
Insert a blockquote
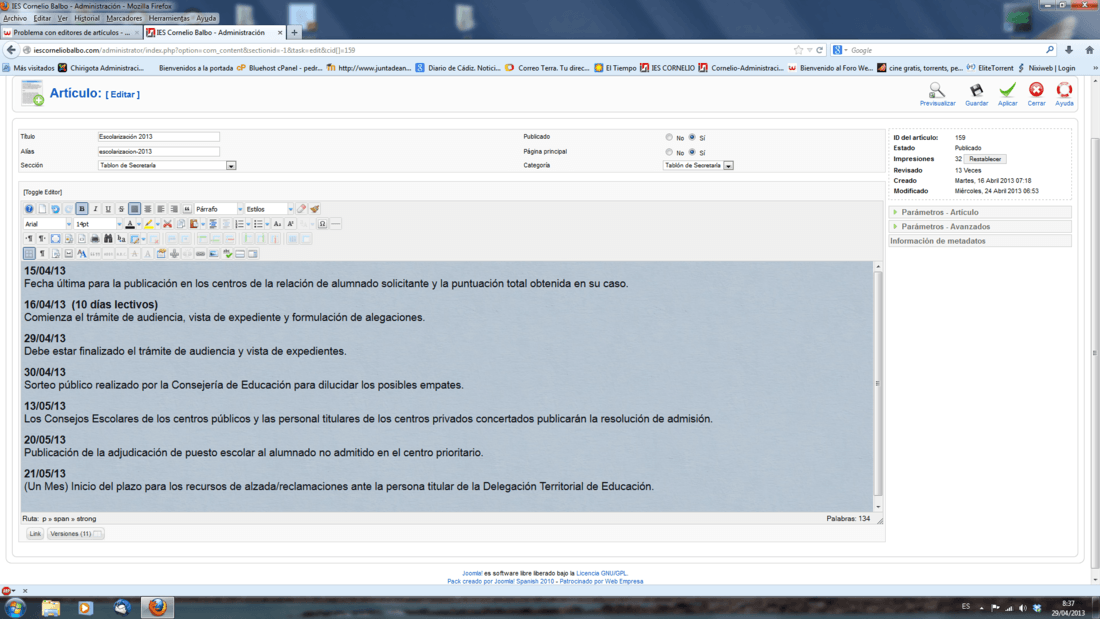tap(187, 209)
